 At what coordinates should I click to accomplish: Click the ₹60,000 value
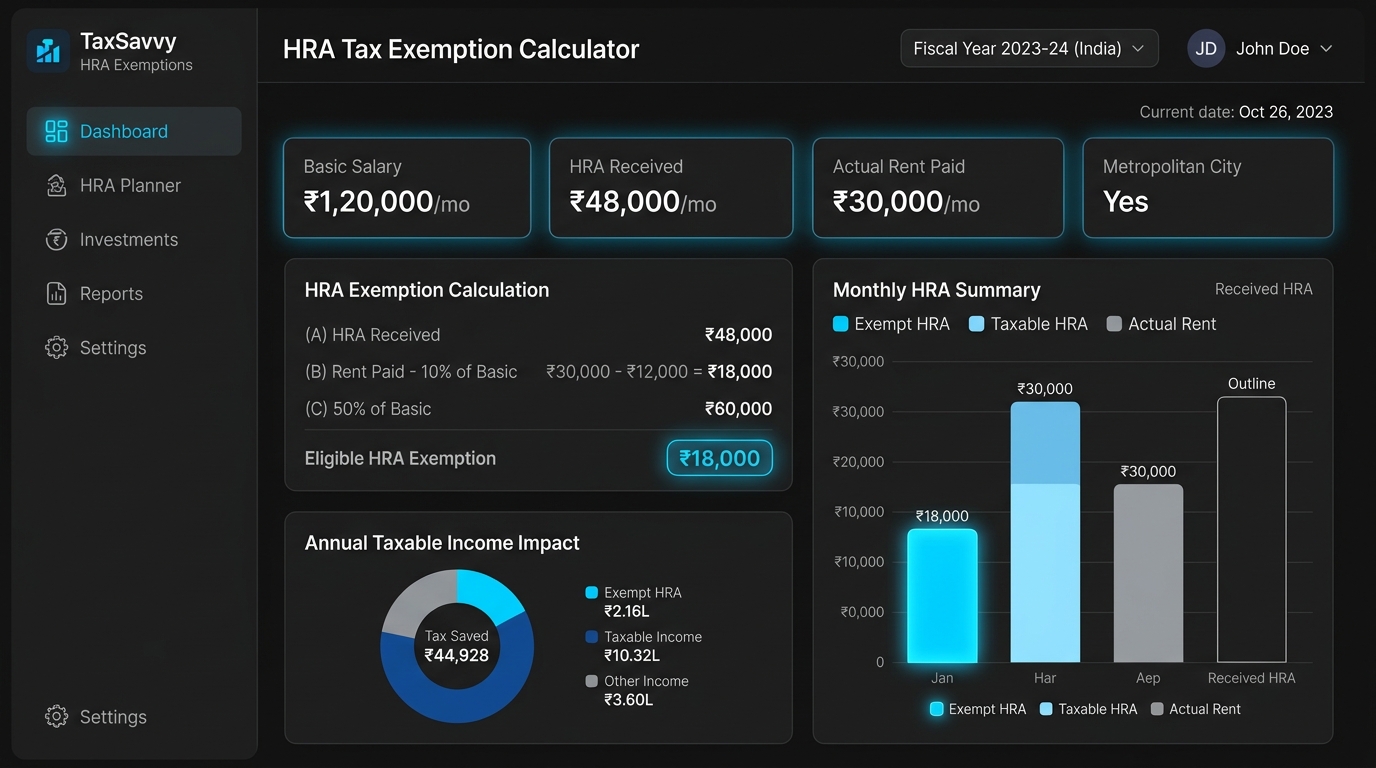coord(738,409)
